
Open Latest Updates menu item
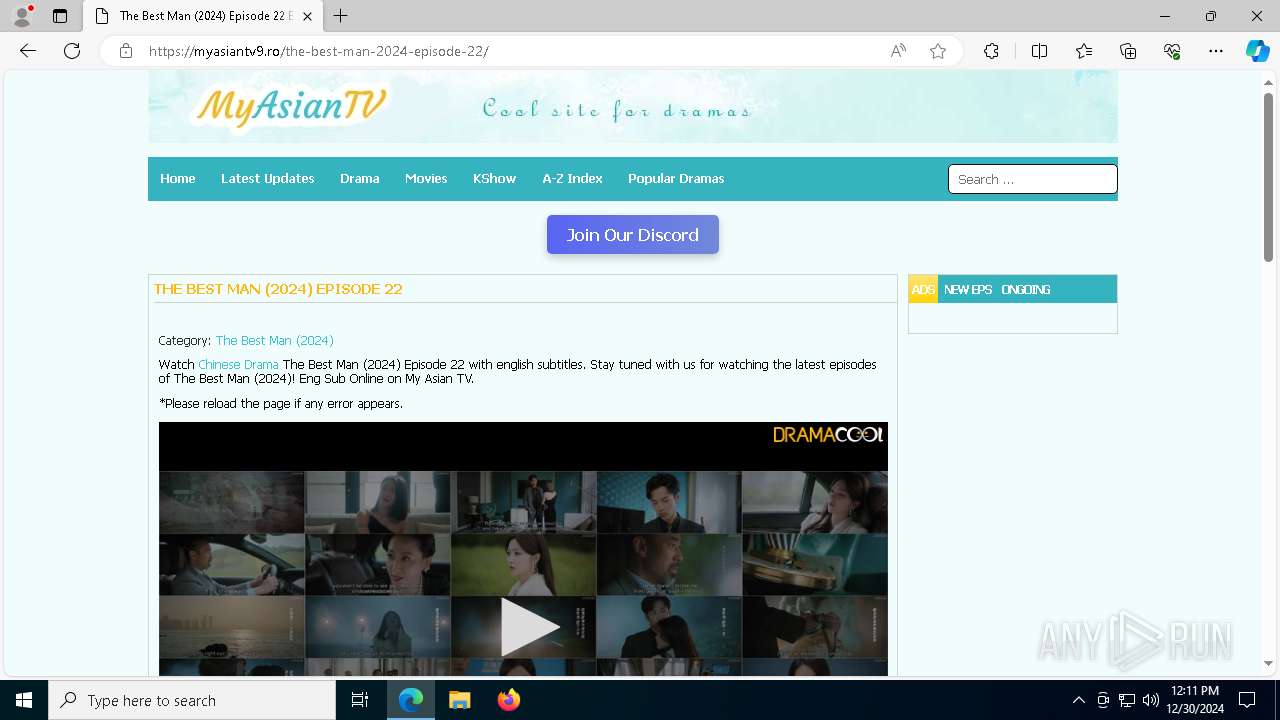[268, 178]
